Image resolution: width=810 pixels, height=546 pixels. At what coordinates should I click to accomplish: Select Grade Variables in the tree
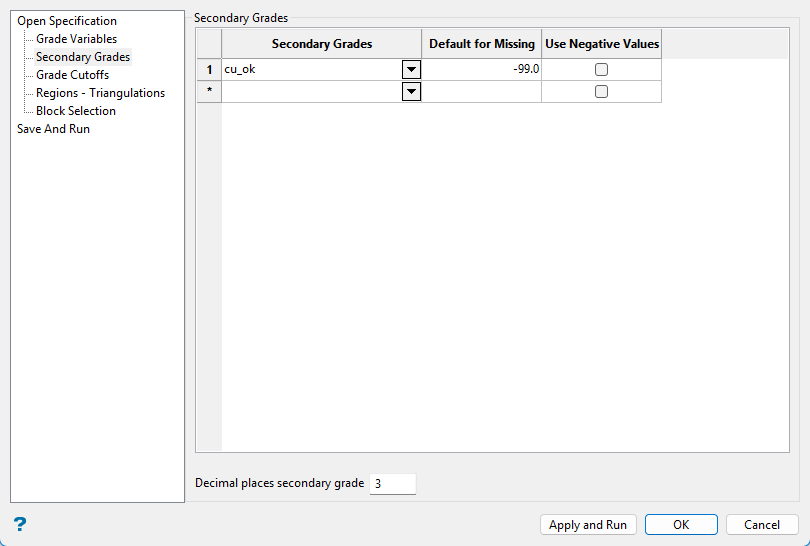point(76,39)
